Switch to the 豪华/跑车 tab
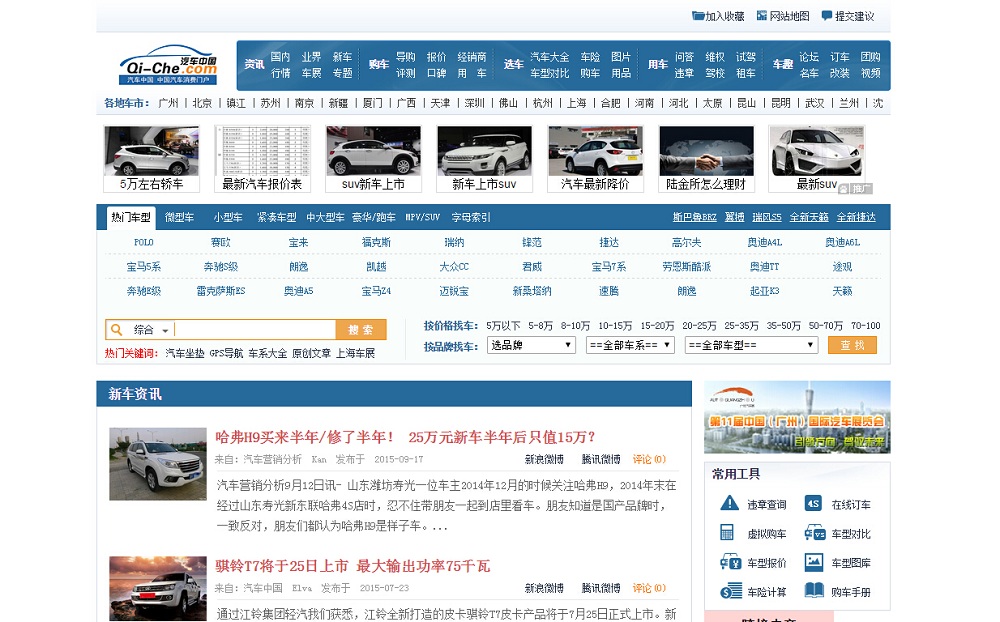Viewport: 1000px width, 622px height. coord(374,218)
